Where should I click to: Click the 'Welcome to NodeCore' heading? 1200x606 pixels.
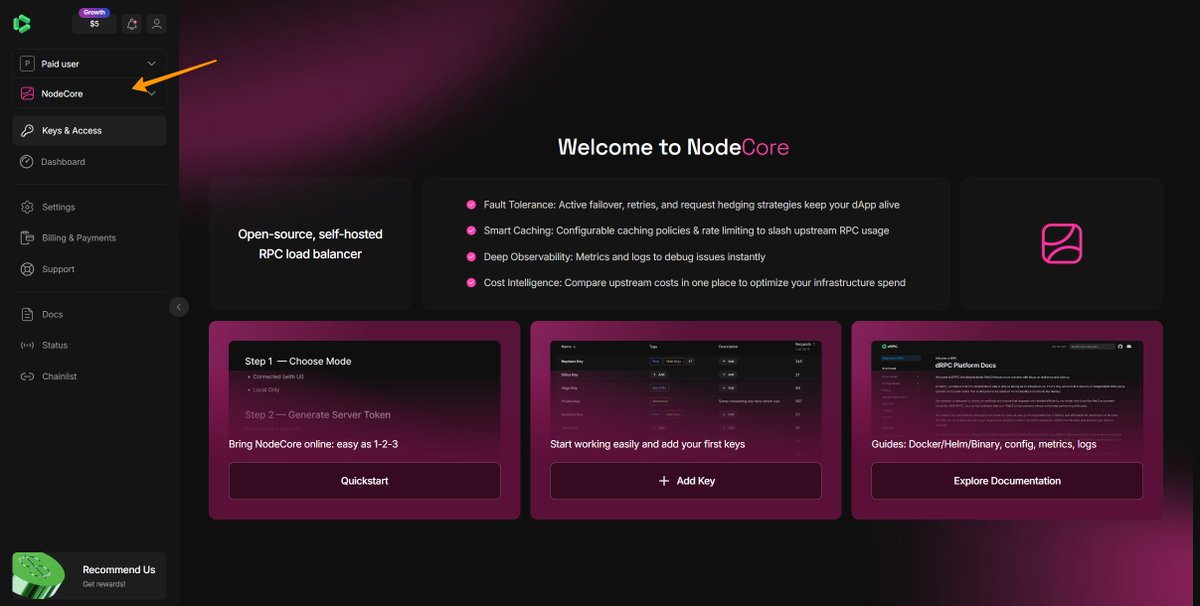click(x=673, y=148)
